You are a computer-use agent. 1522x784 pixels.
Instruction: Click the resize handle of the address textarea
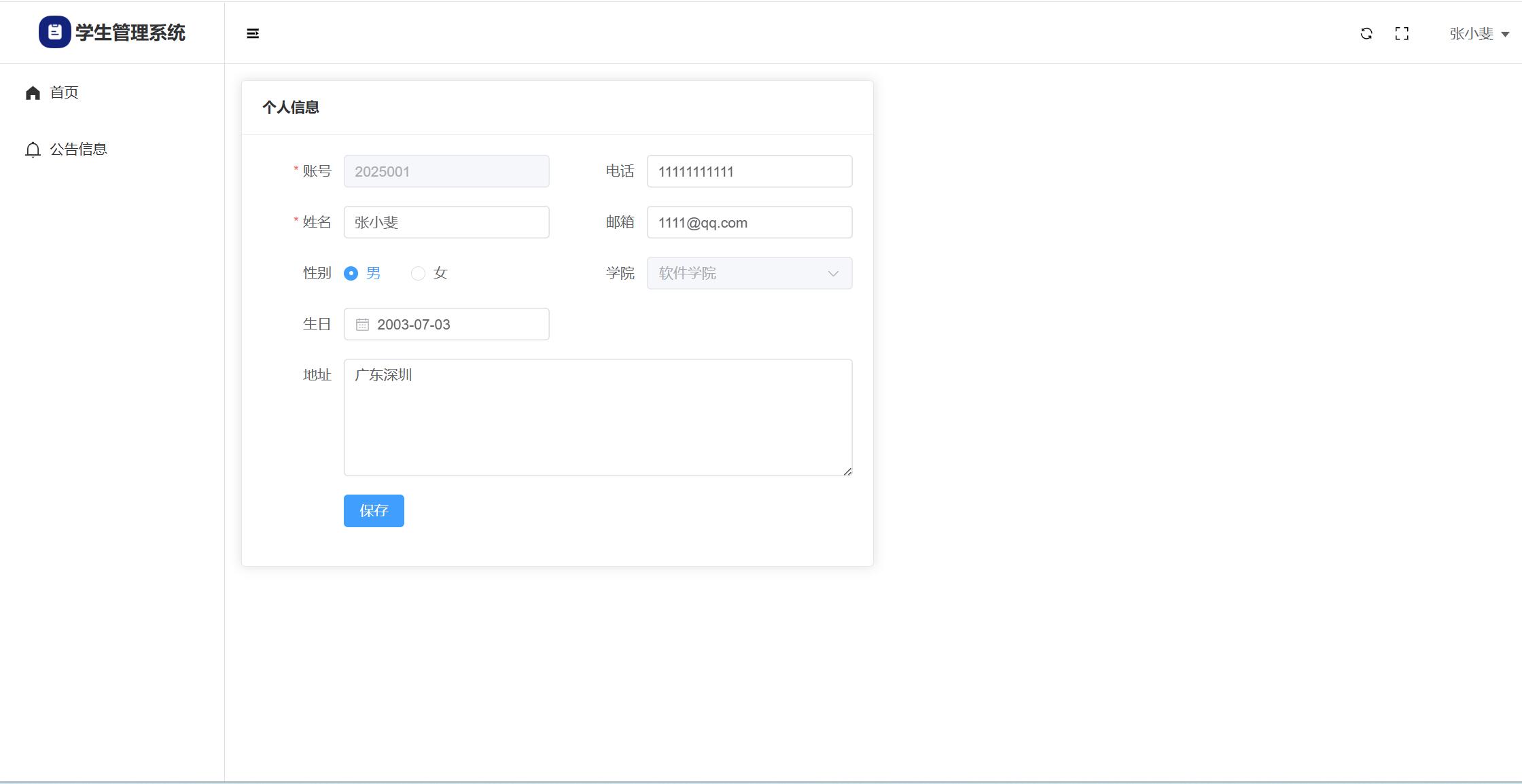(847, 471)
